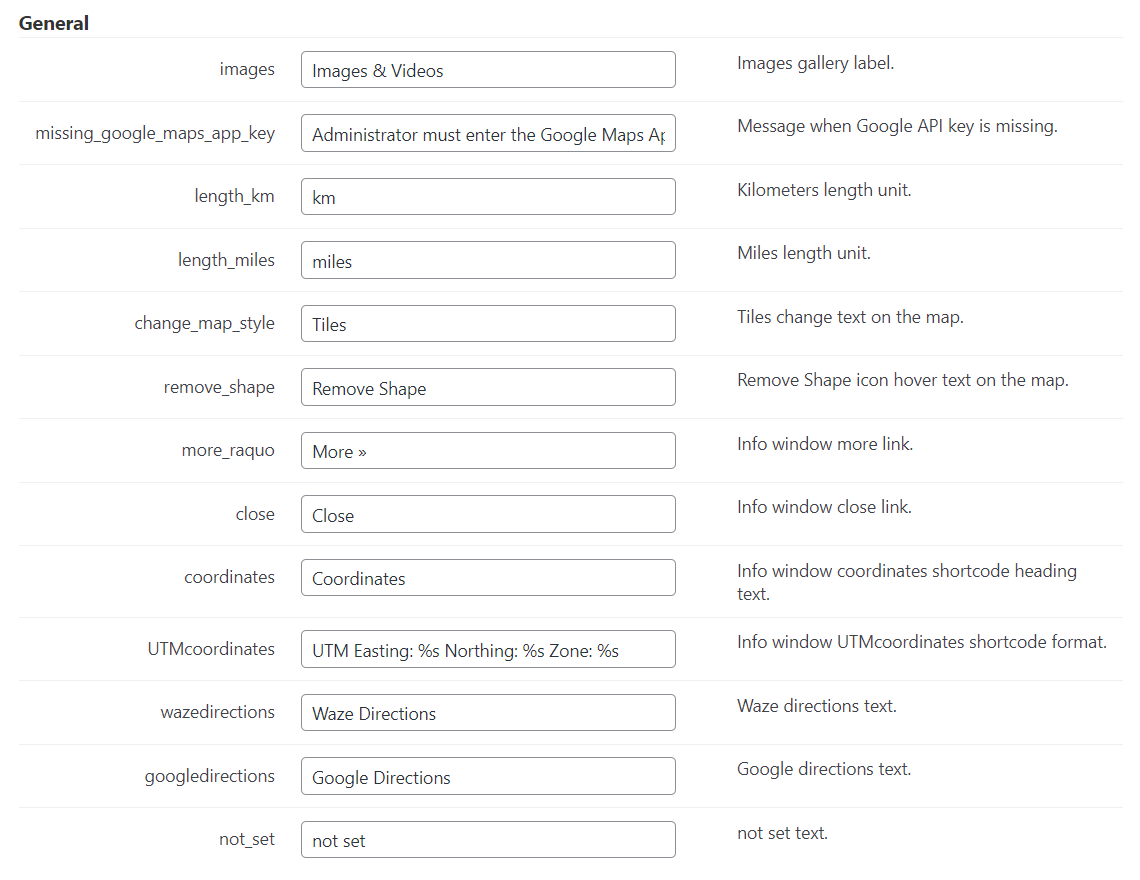Viewport: 1140px width, 880px height.
Task: Click the wazedirections row label
Action: (217, 712)
